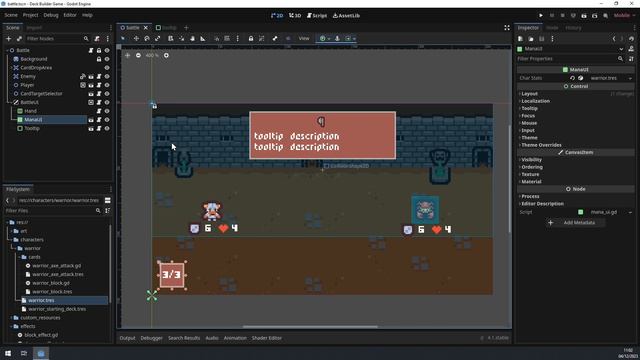Screen dimensions: 640x360
Task: Toggle distraction free mode
Action: pyautogui.click(x=507, y=28)
